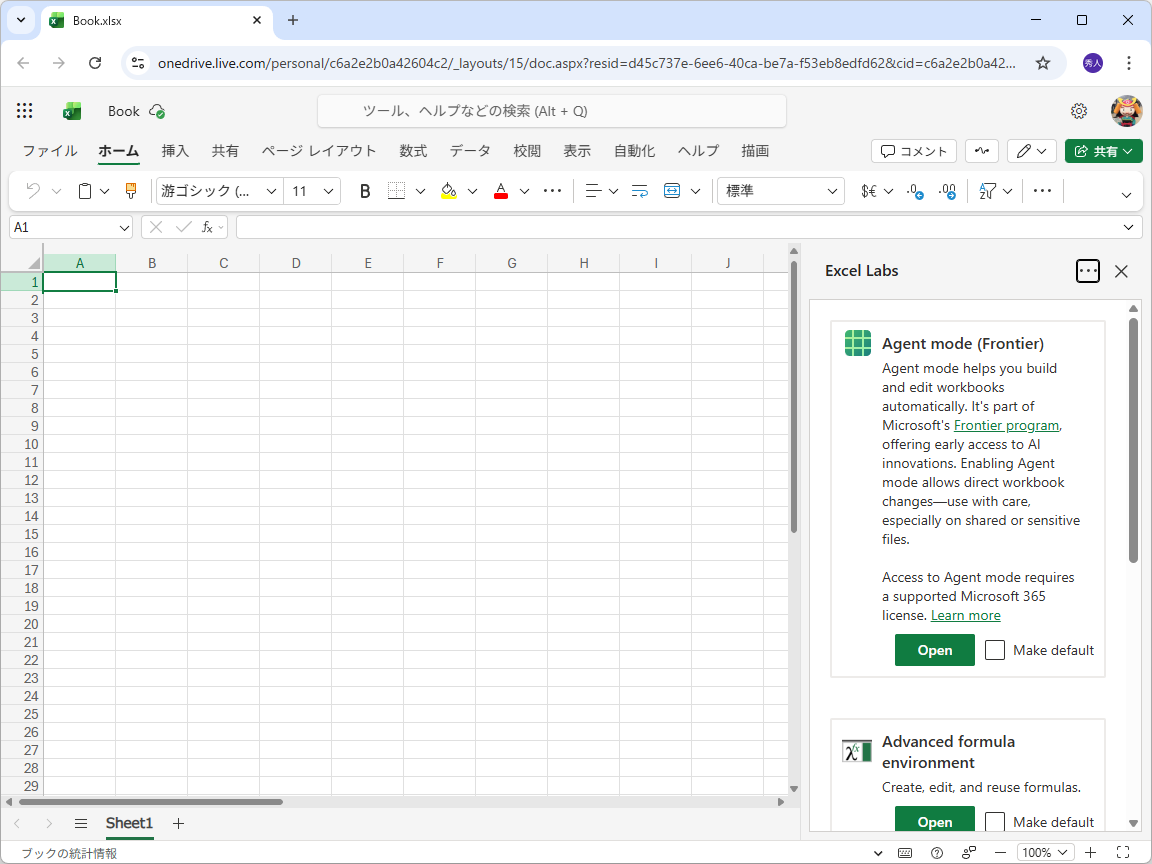Cancel formula entry X icon
Image resolution: width=1152 pixels, height=864 pixels.
[156, 228]
